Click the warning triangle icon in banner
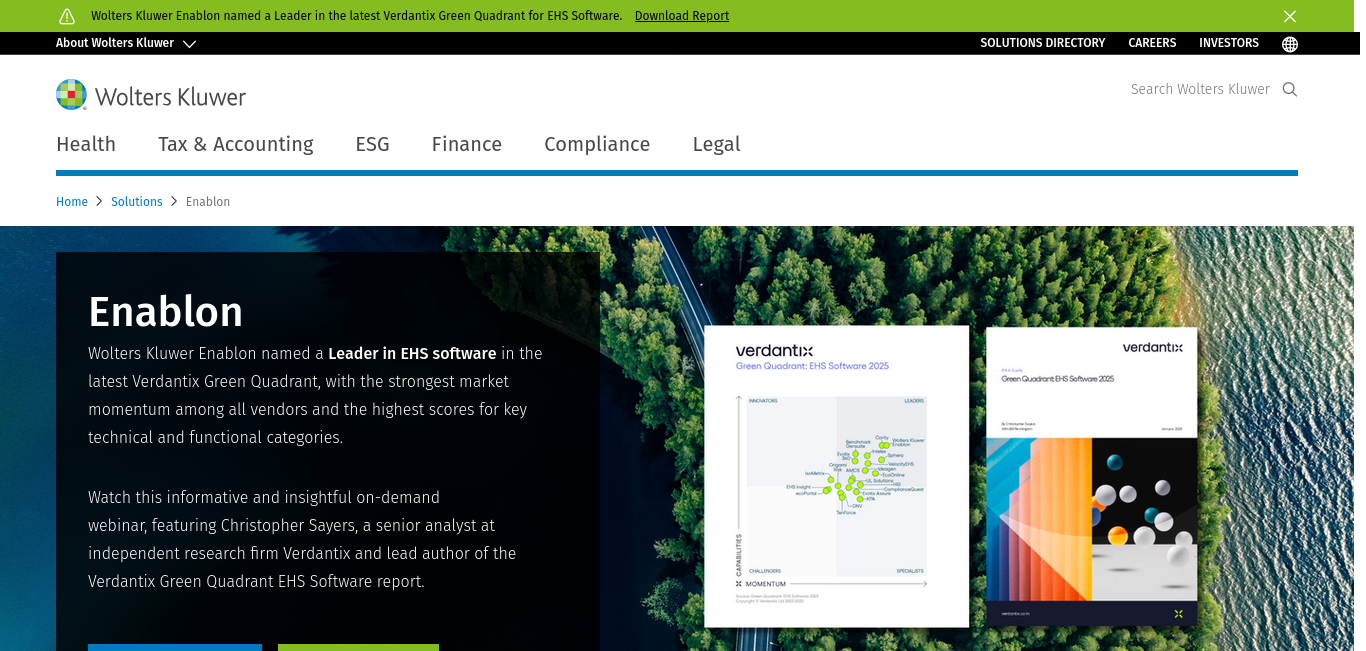 [x=67, y=16]
